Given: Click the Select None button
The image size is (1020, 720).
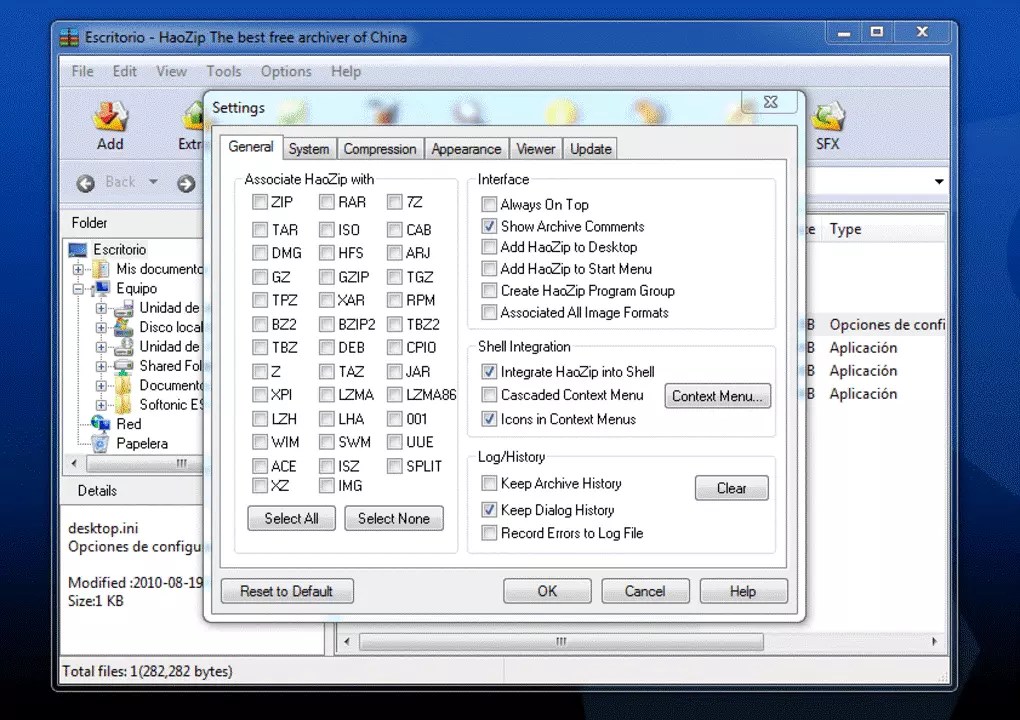Looking at the screenshot, I should 394,518.
